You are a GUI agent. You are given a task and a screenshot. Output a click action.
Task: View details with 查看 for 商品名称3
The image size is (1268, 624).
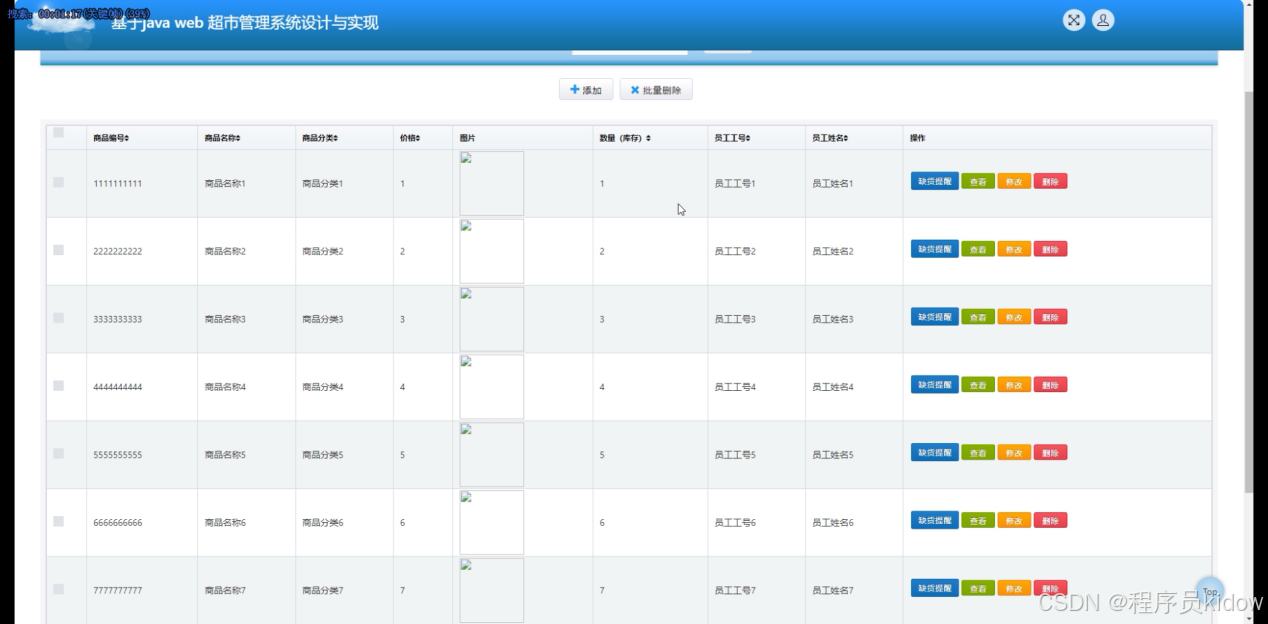point(978,317)
